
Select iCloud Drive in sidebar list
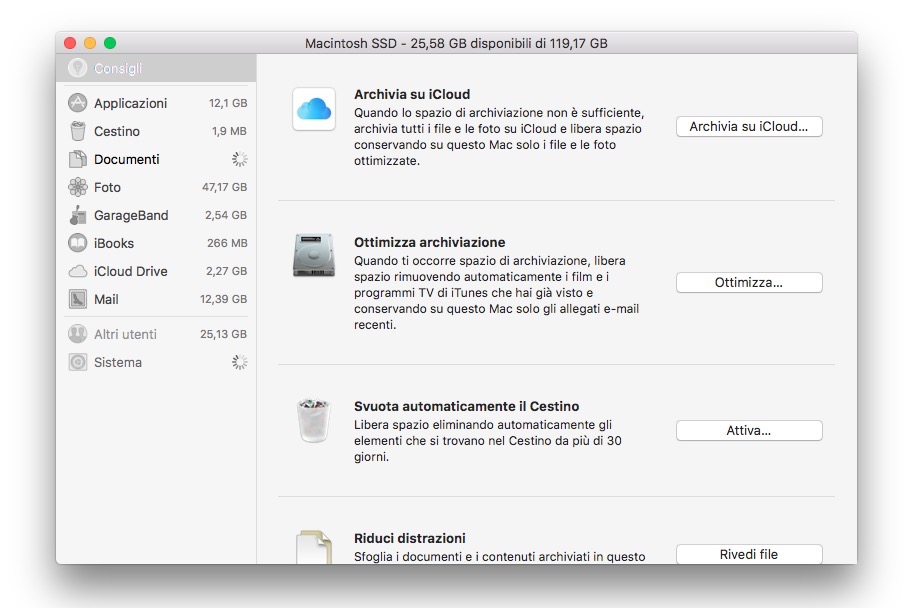click(156, 271)
